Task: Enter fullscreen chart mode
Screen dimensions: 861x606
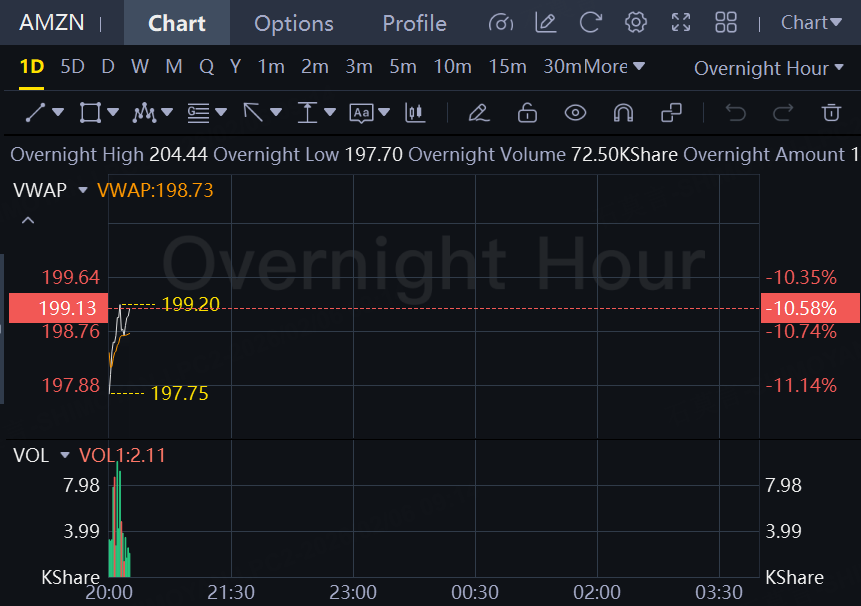Action: pyautogui.click(x=680, y=22)
